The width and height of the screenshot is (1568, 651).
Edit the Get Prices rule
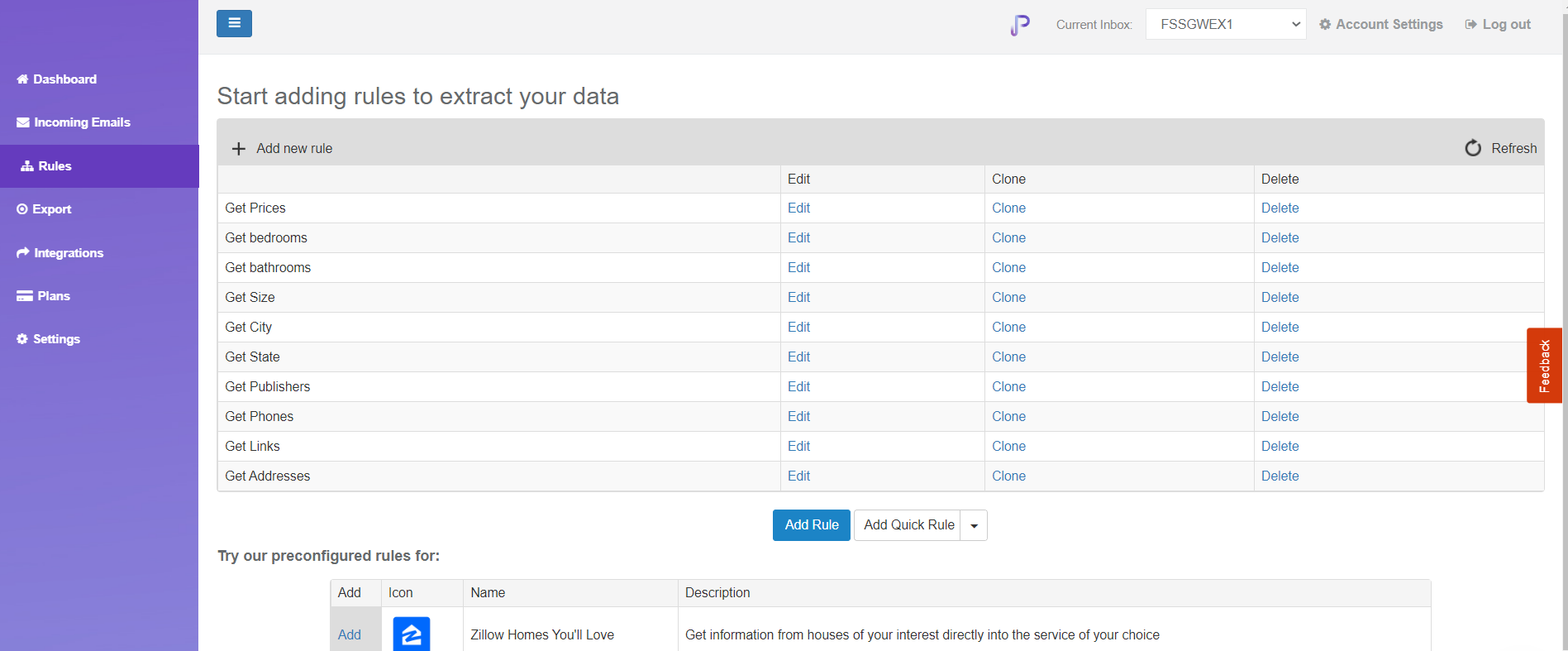pos(798,208)
